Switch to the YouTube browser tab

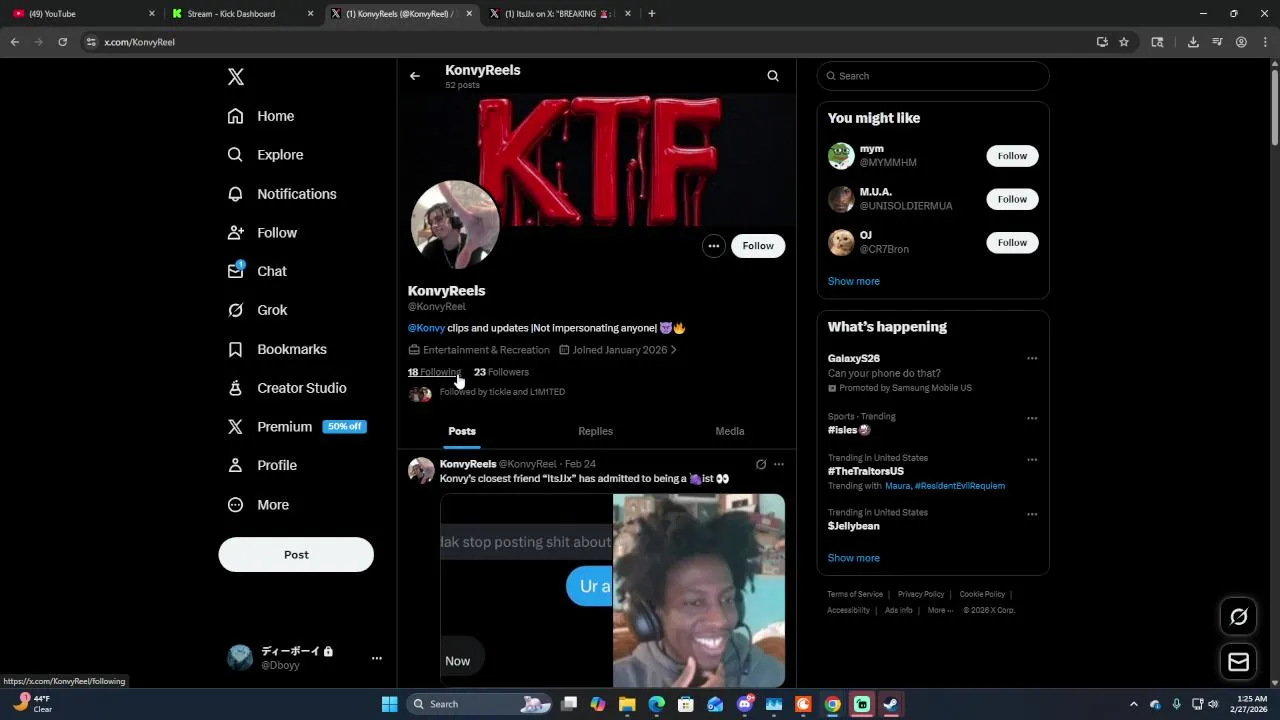84,14
